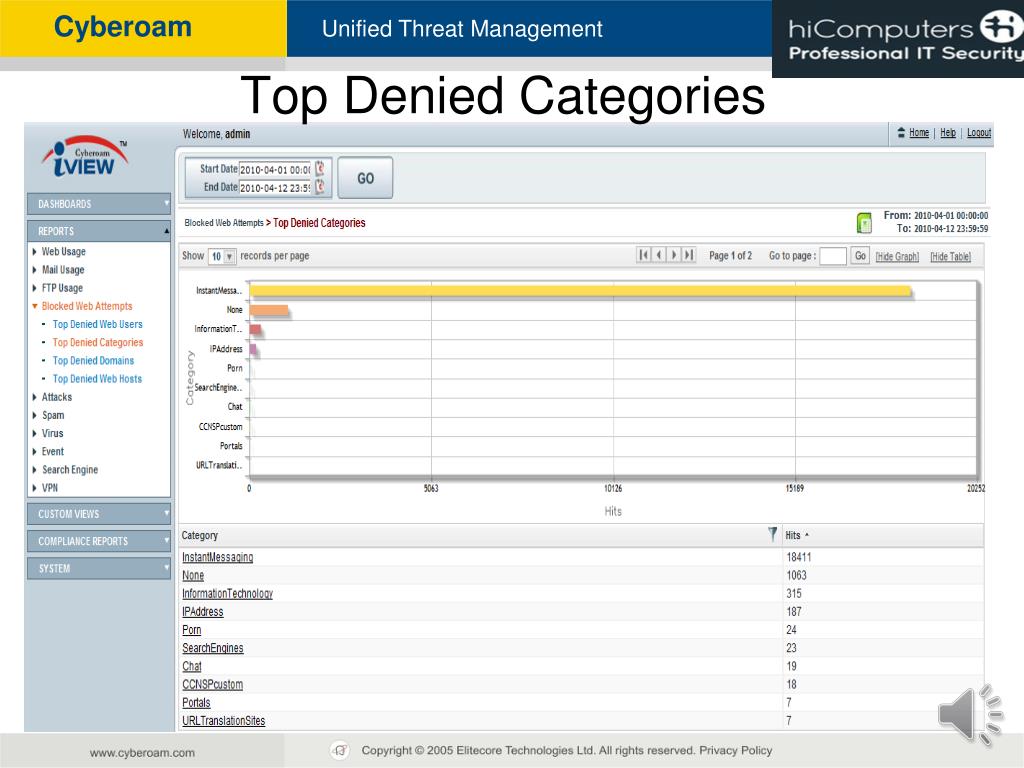Viewport: 1024px width, 768px height.
Task: Open the CCNSPcustom category link
Action: click(212, 684)
